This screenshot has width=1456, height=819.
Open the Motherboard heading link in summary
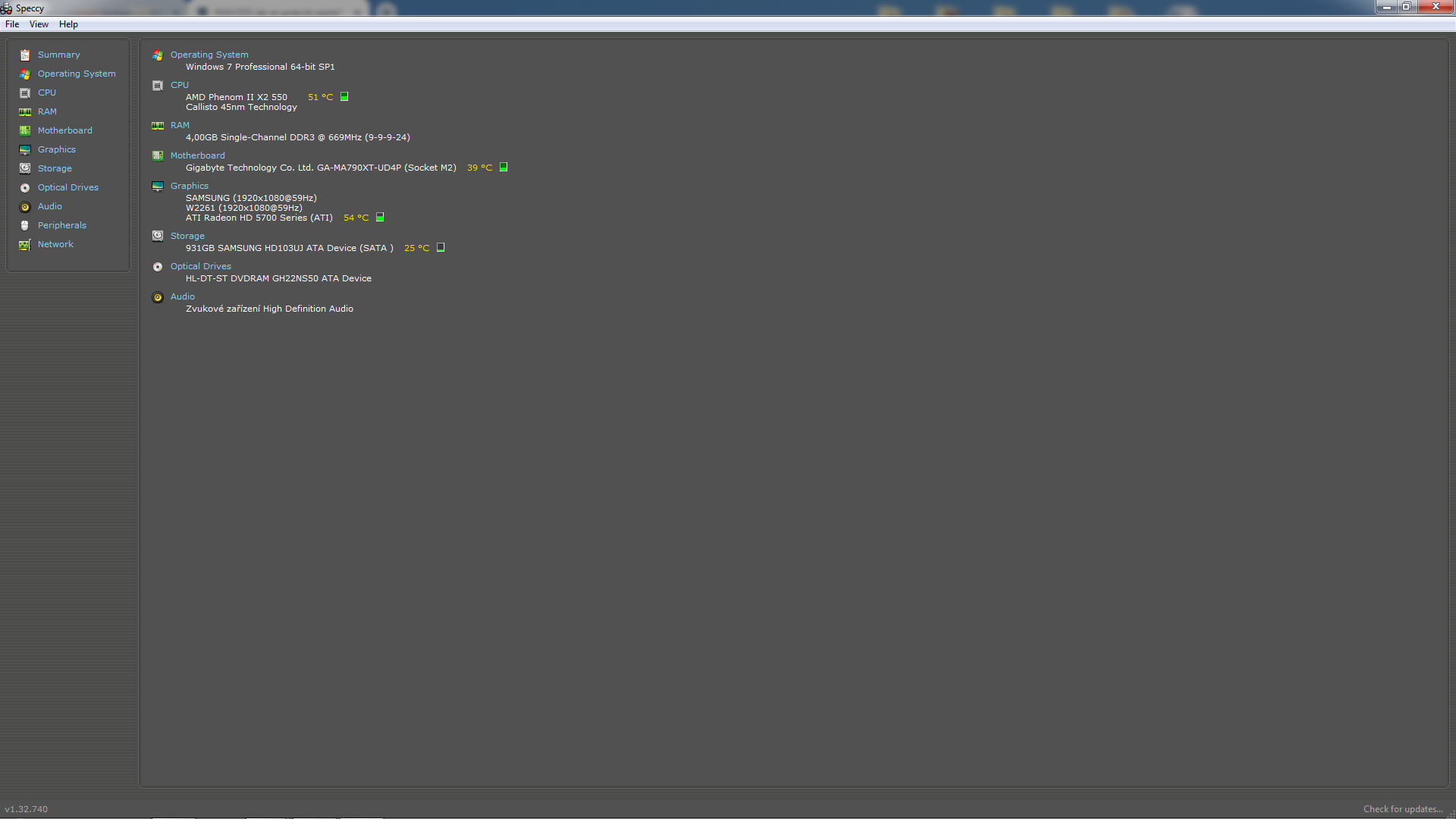[198, 155]
